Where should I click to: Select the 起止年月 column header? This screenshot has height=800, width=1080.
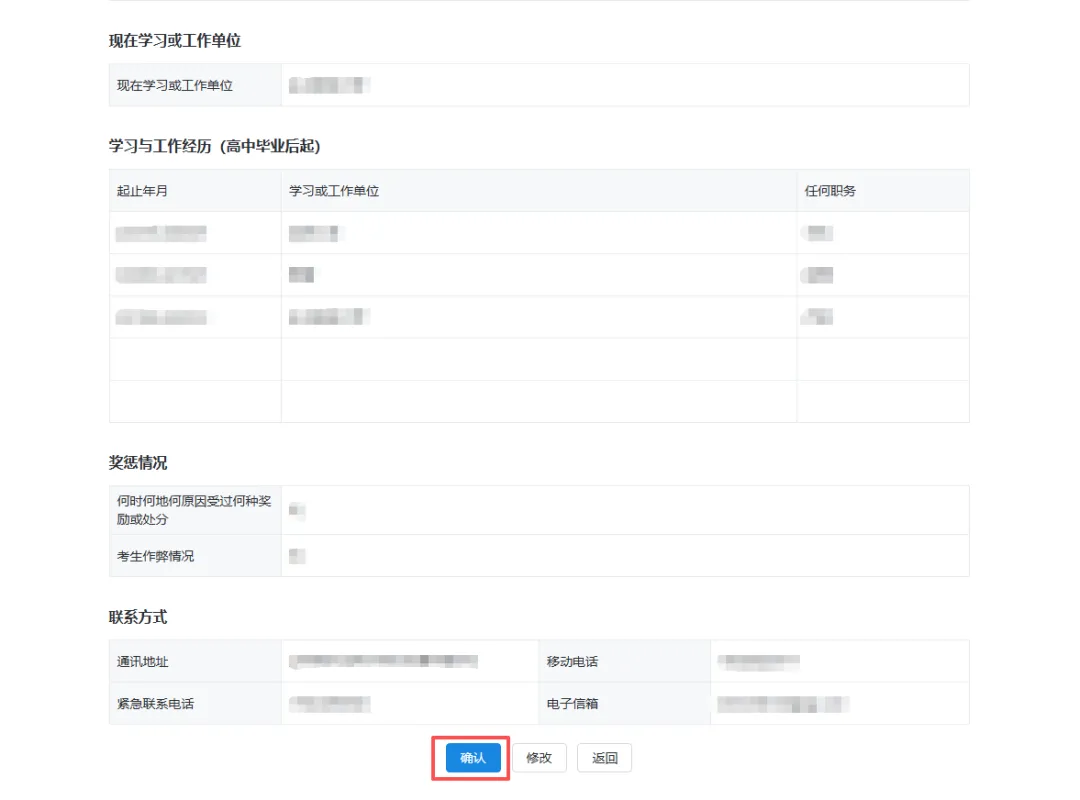point(142,191)
